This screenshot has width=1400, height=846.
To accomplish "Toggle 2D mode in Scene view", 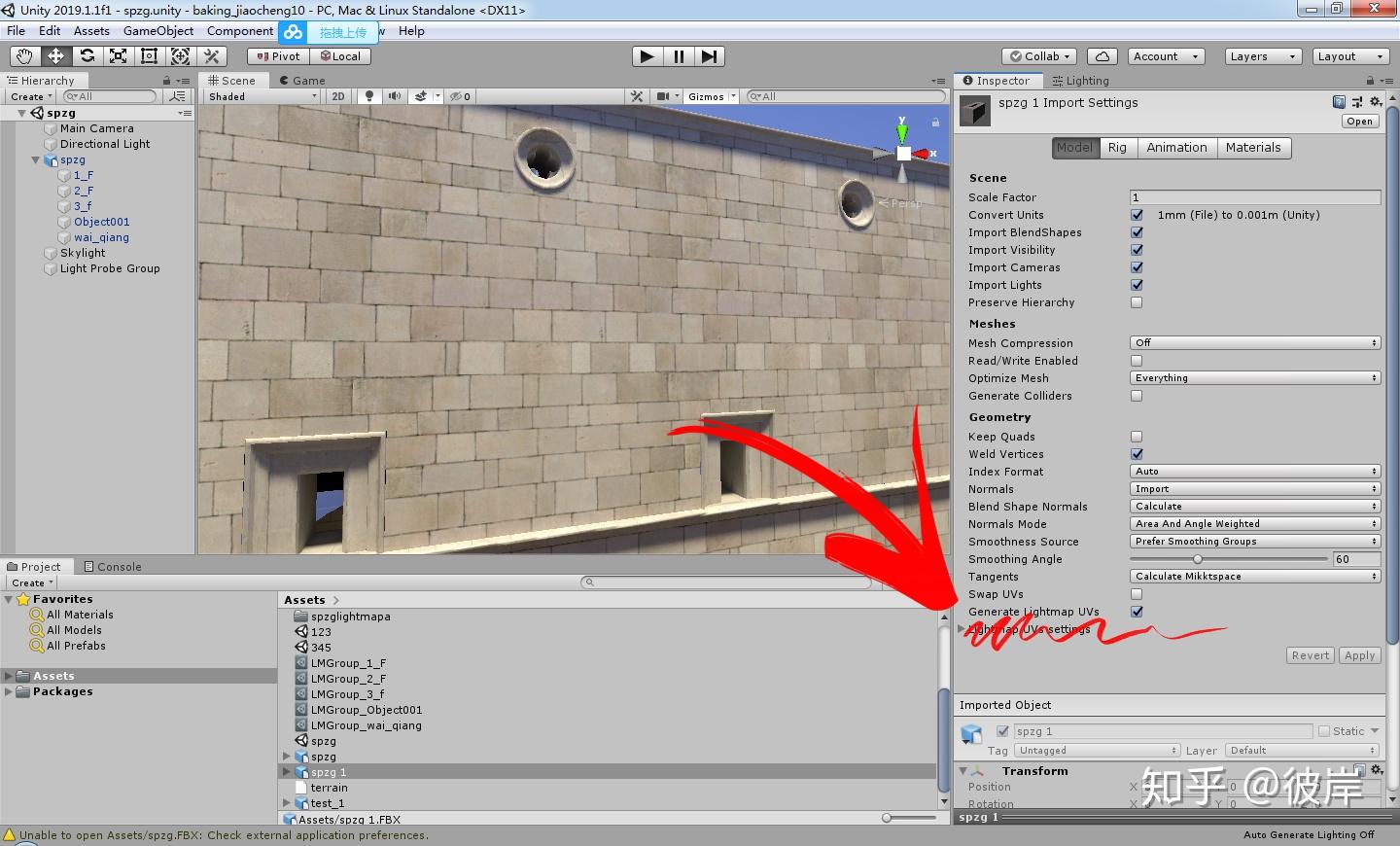I will click(x=338, y=96).
